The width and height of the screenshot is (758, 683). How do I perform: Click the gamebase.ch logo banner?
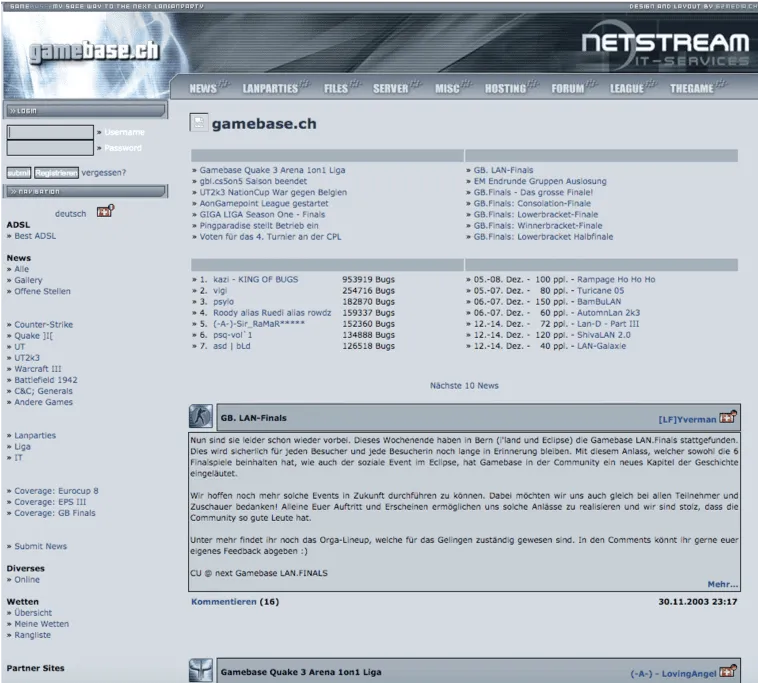click(x=94, y=52)
